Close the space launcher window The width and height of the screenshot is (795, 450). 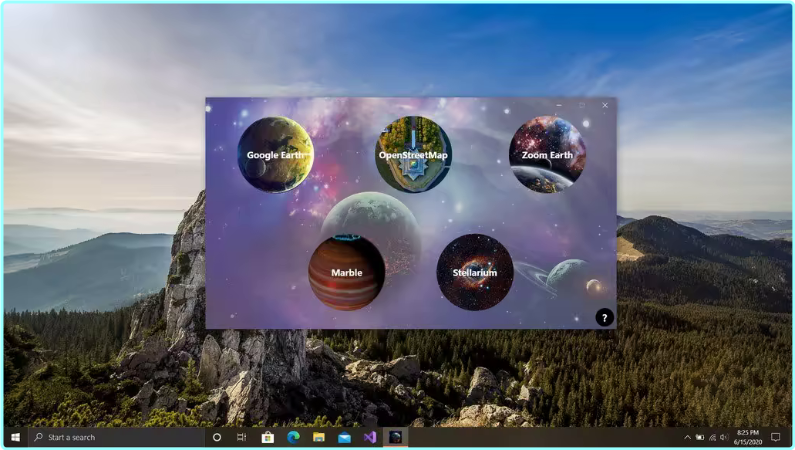[605, 105]
